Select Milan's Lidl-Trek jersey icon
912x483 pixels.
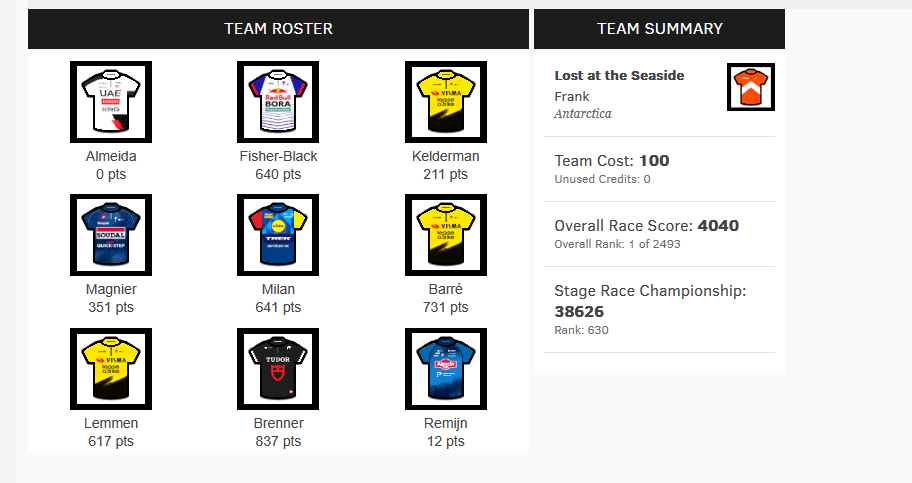click(278, 235)
